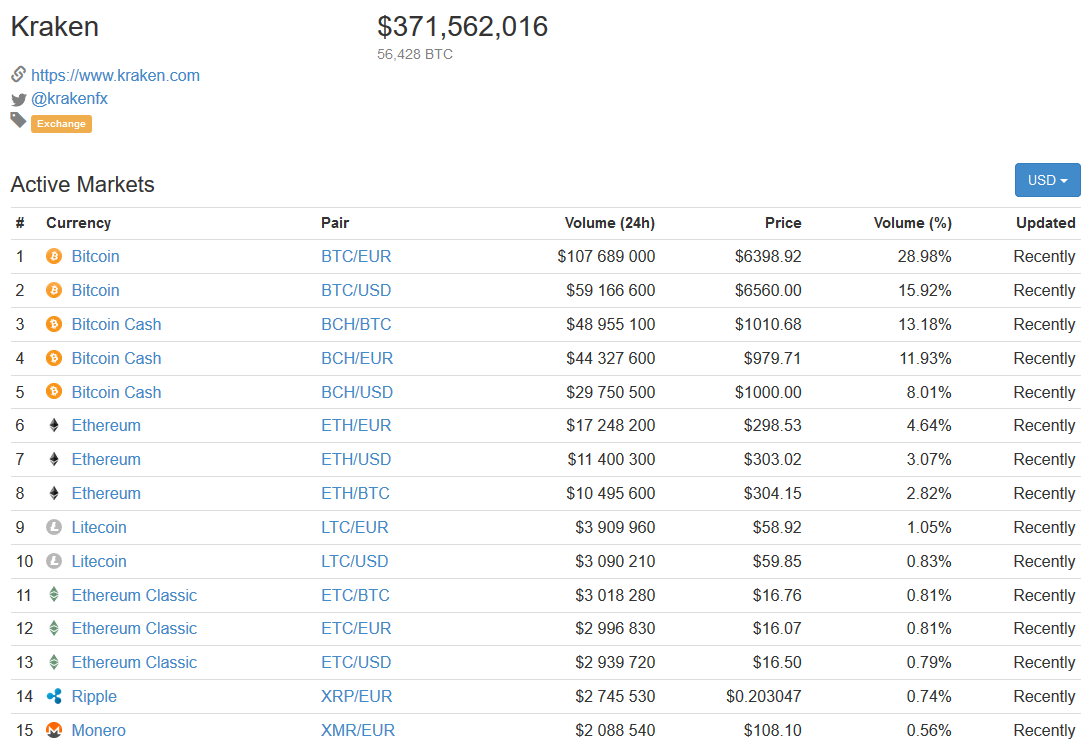The image size is (1090, 744).
Task: Open the Bitcoin link in row 1
Action: [95, 257]
